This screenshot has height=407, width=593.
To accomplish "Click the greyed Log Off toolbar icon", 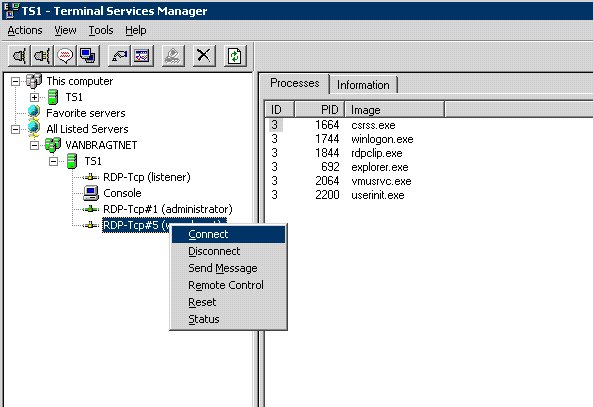I will (173, 56).
